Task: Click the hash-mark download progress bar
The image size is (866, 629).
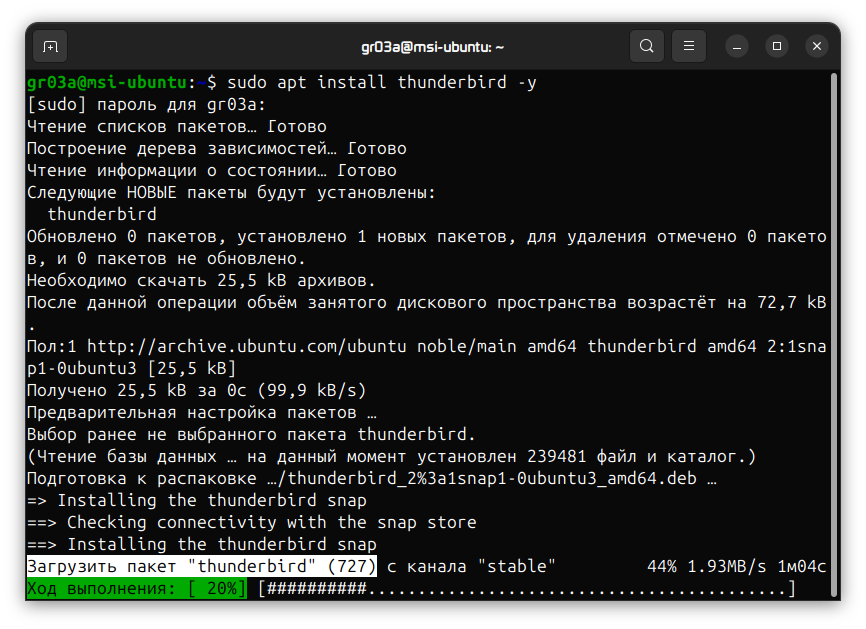Action: click(527, 589)
